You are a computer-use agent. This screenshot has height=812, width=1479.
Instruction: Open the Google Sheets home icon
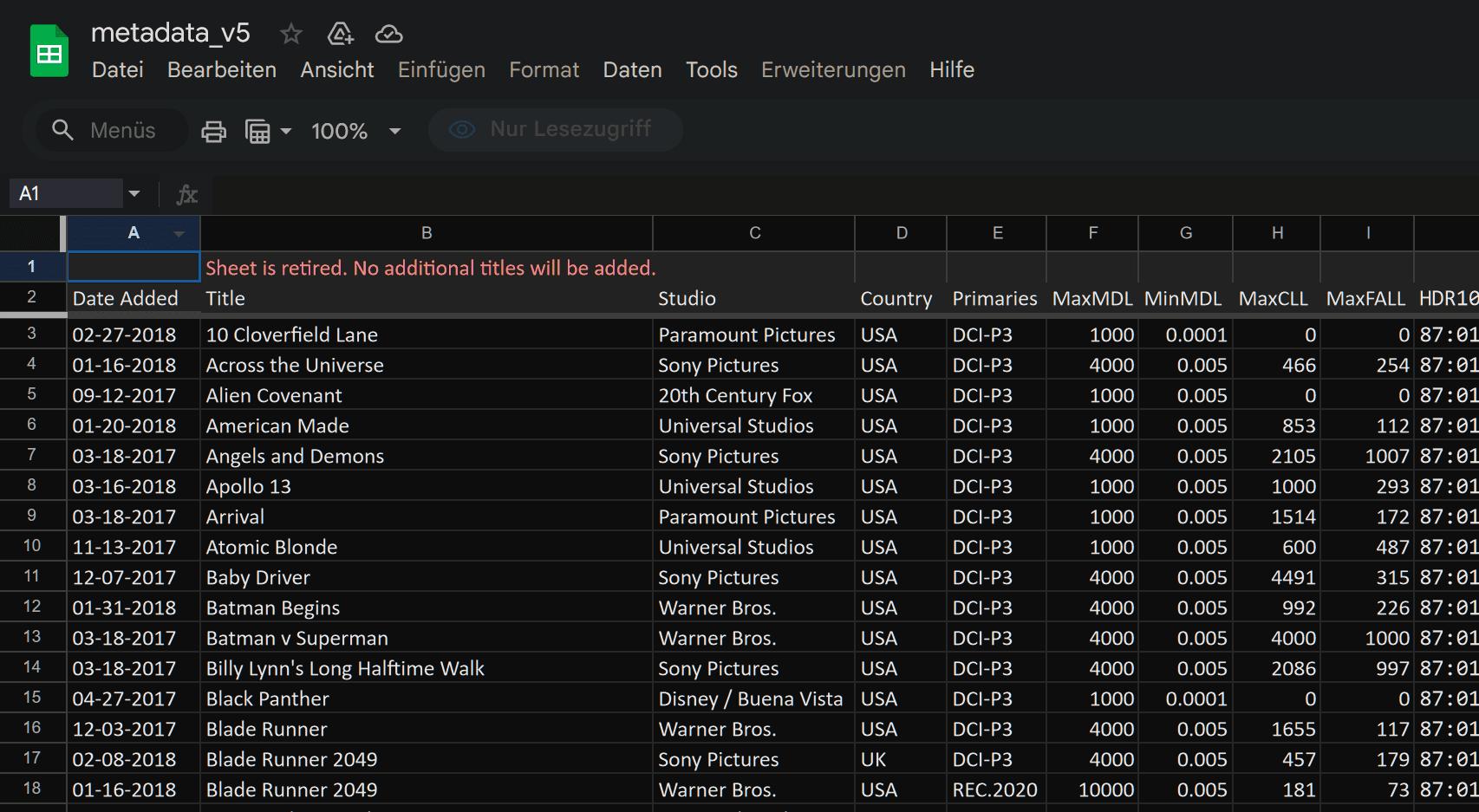pos(49,51)
